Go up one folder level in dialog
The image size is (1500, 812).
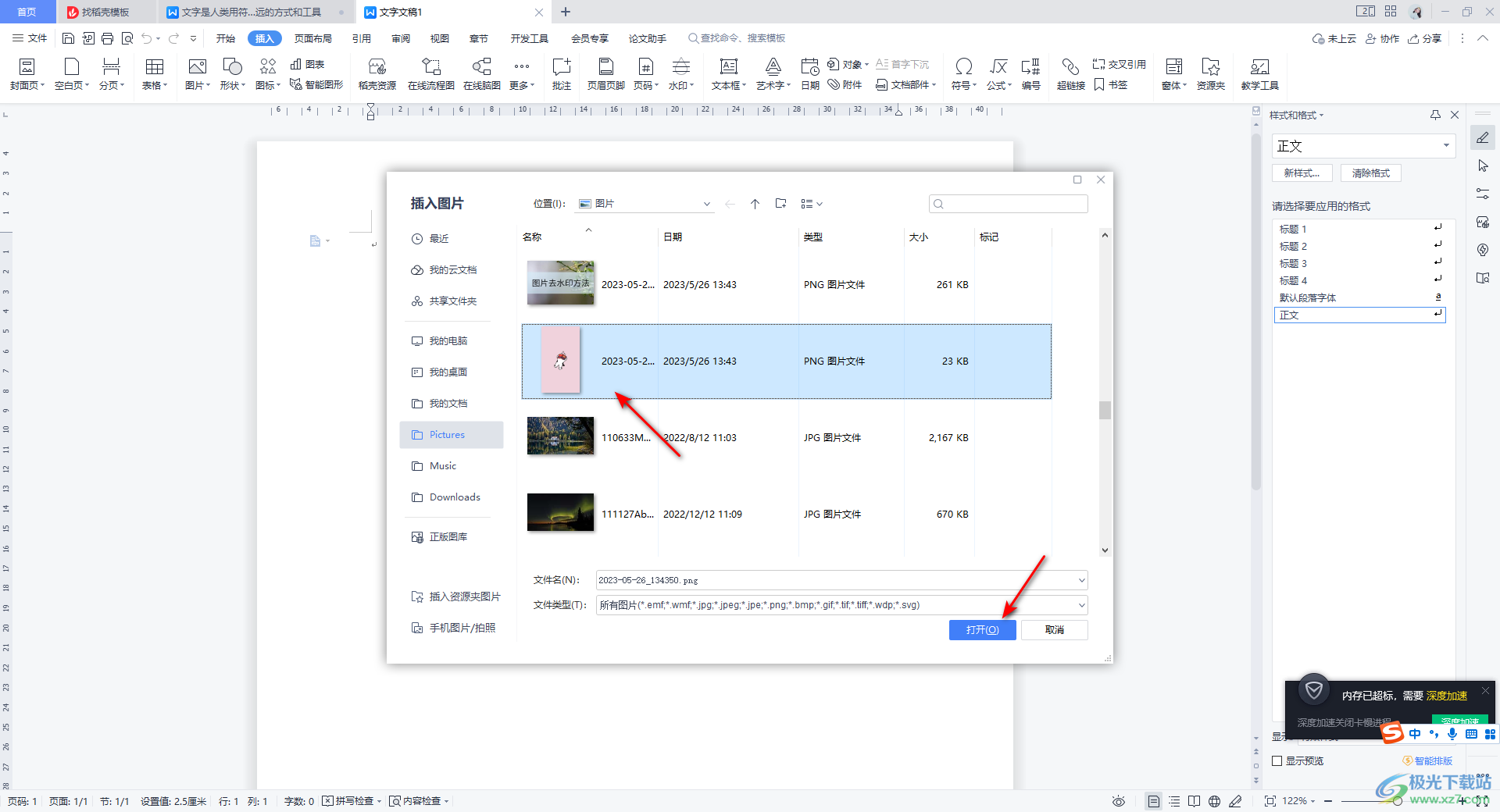(755, 204)
